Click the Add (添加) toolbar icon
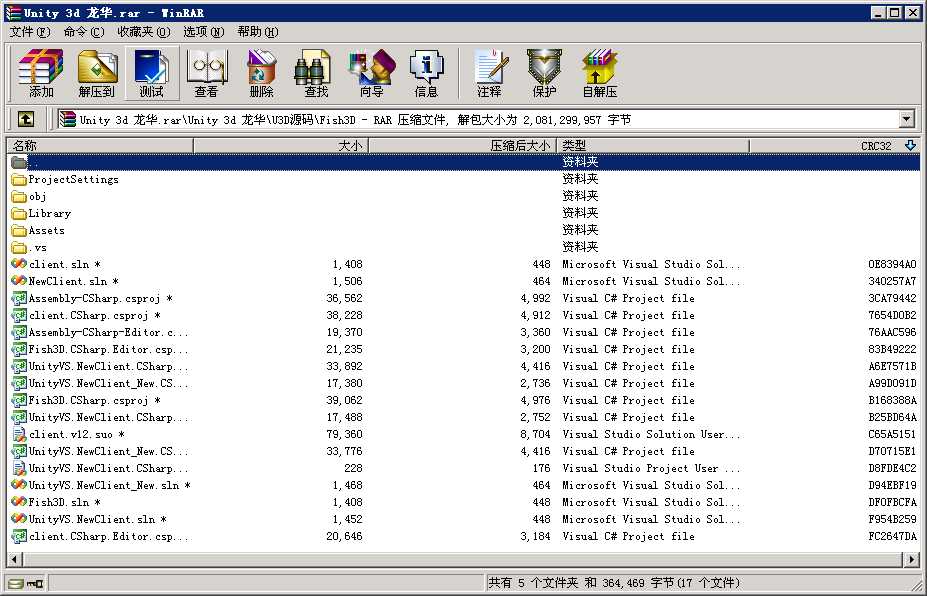Screen dimensions: 927x596 40,73
